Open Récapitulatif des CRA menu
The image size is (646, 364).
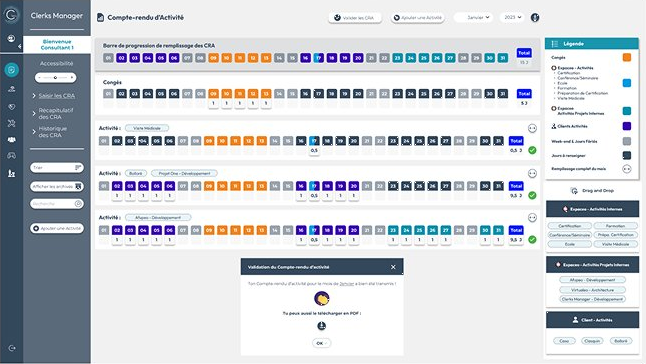[x=56, y=114]
